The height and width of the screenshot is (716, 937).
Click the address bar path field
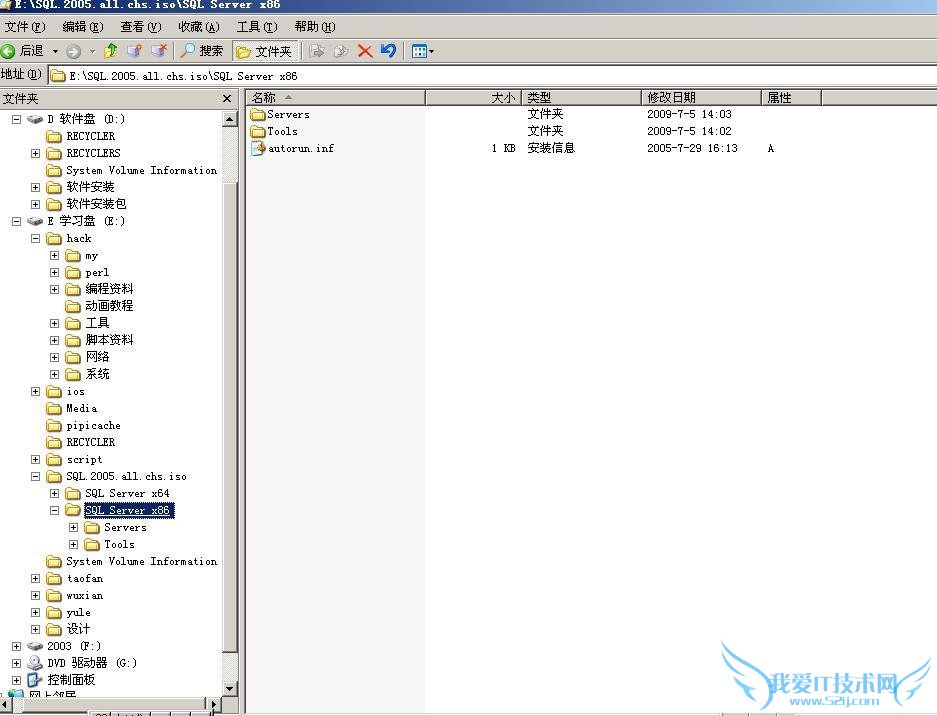[x=492, y=76]
